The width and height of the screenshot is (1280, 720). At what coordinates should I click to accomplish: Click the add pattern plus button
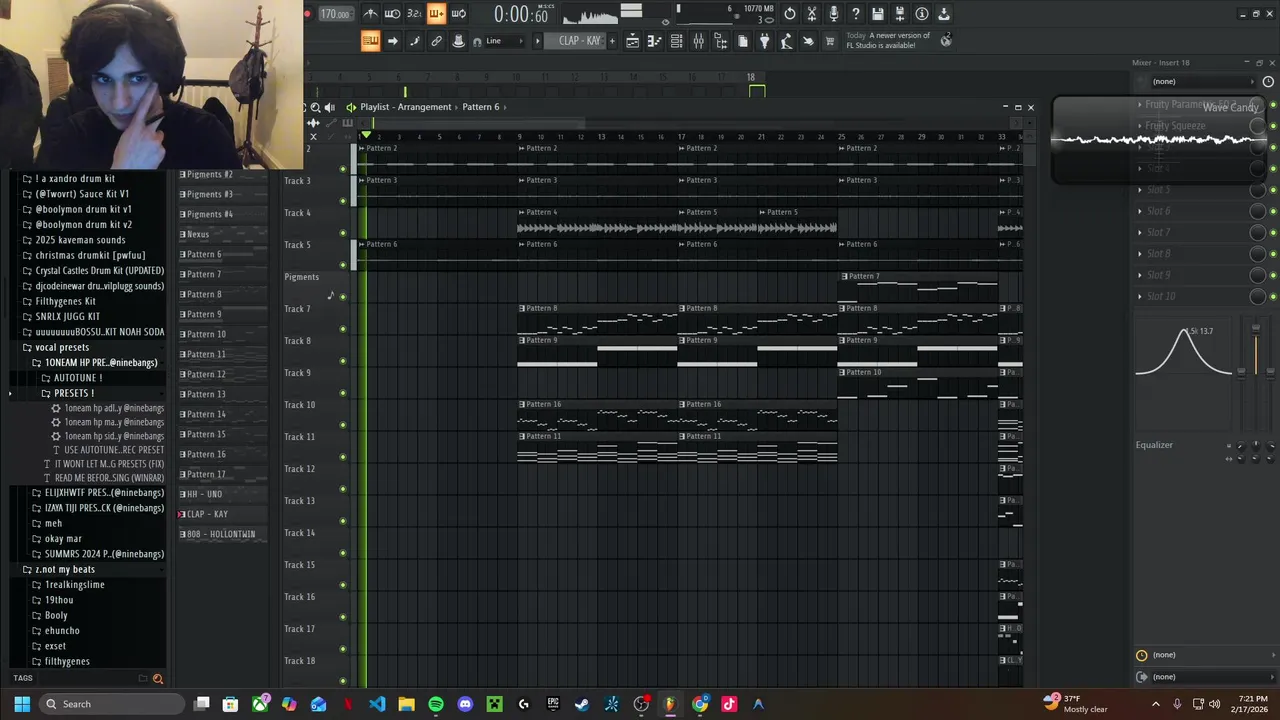(612, 41)
